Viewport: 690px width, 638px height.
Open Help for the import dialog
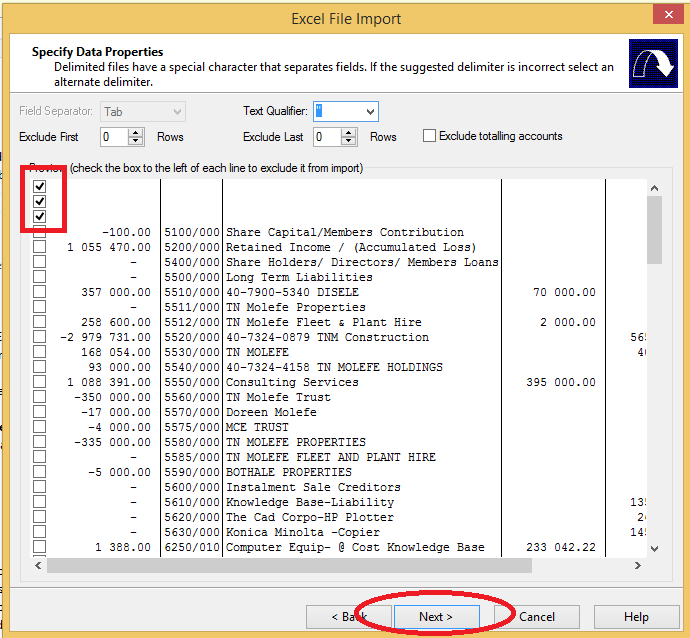point(636,616)
